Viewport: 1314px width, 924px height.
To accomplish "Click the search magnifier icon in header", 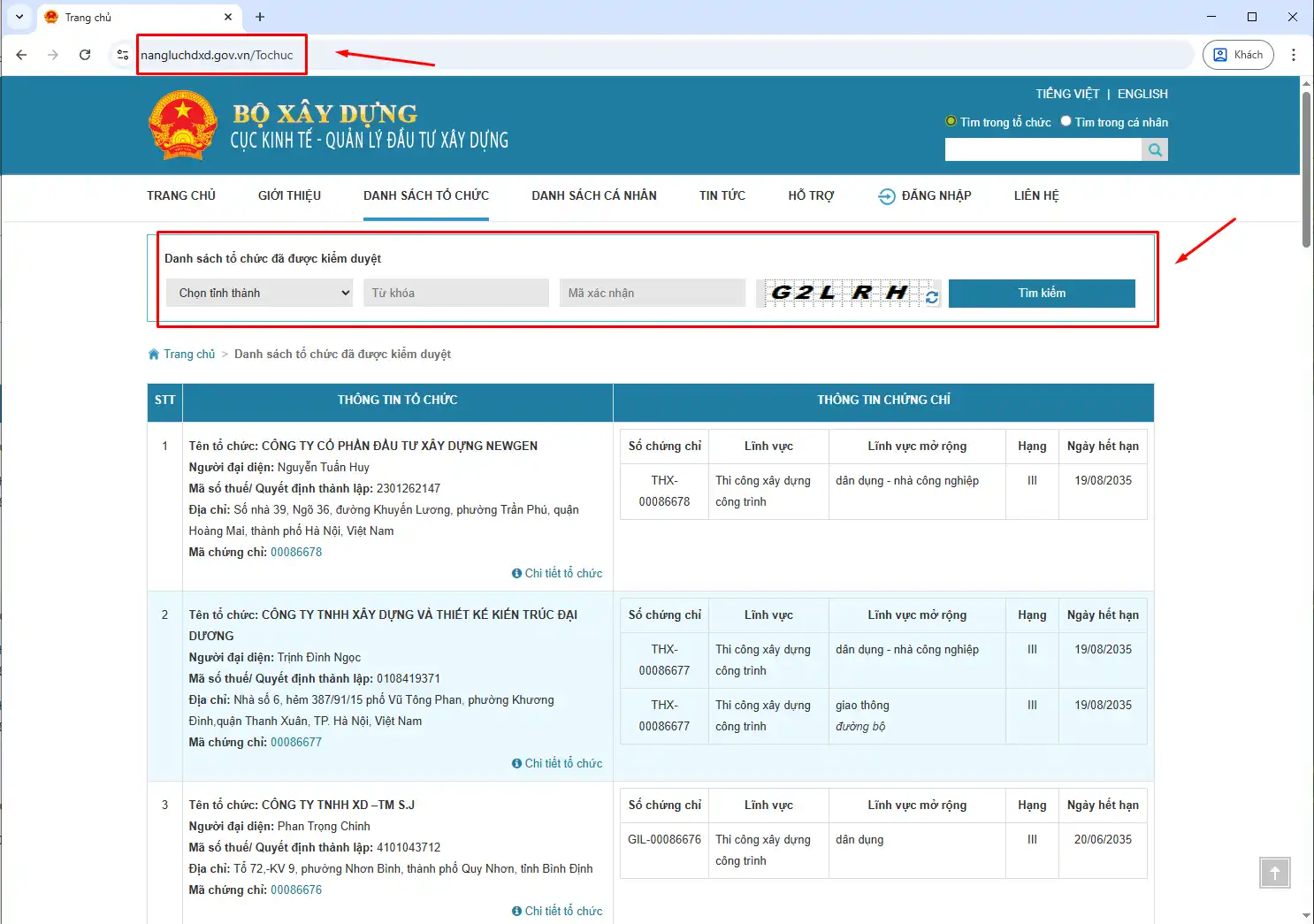I will point(1155,150).
